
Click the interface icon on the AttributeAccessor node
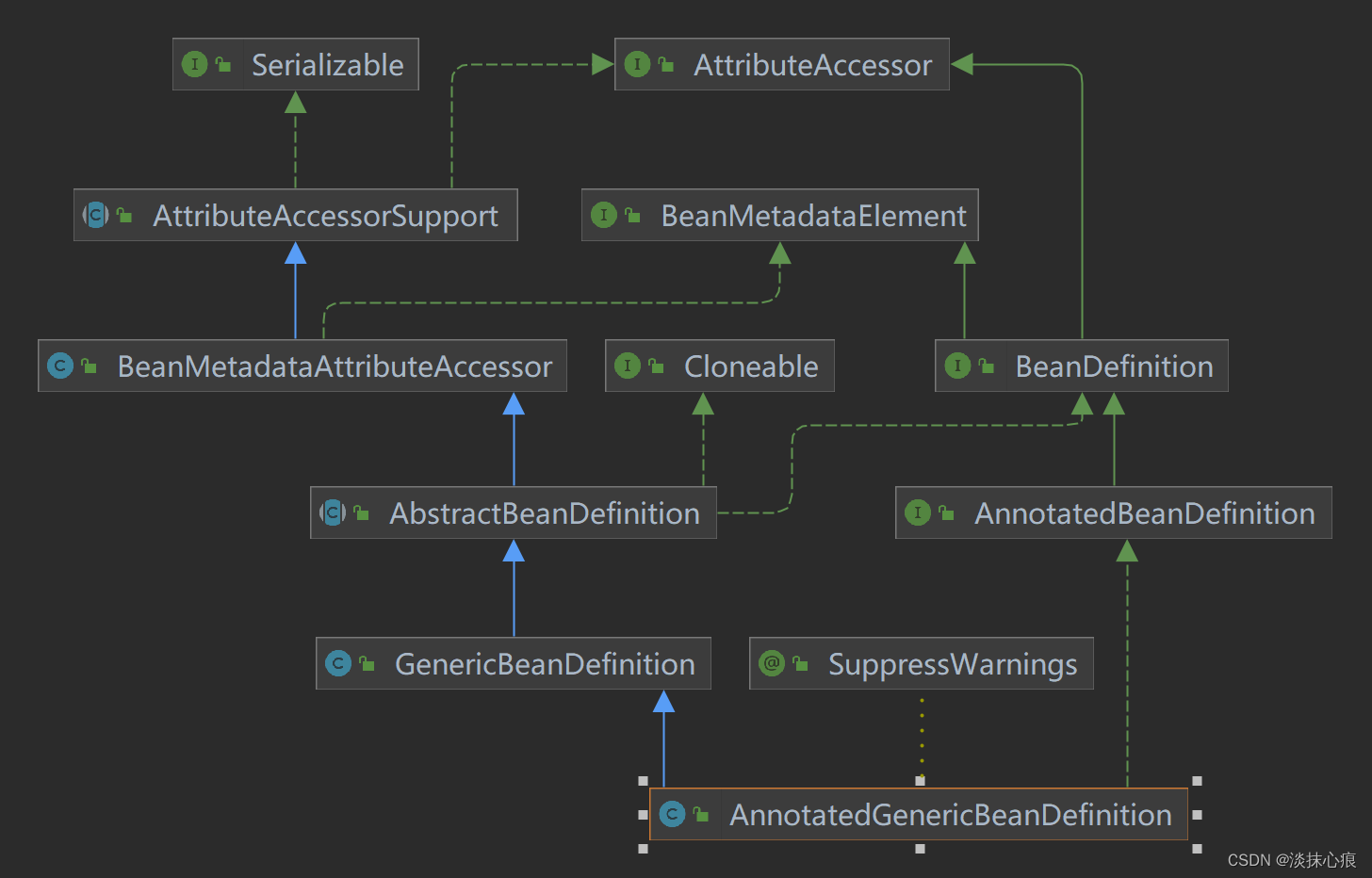tap(637, 64)
